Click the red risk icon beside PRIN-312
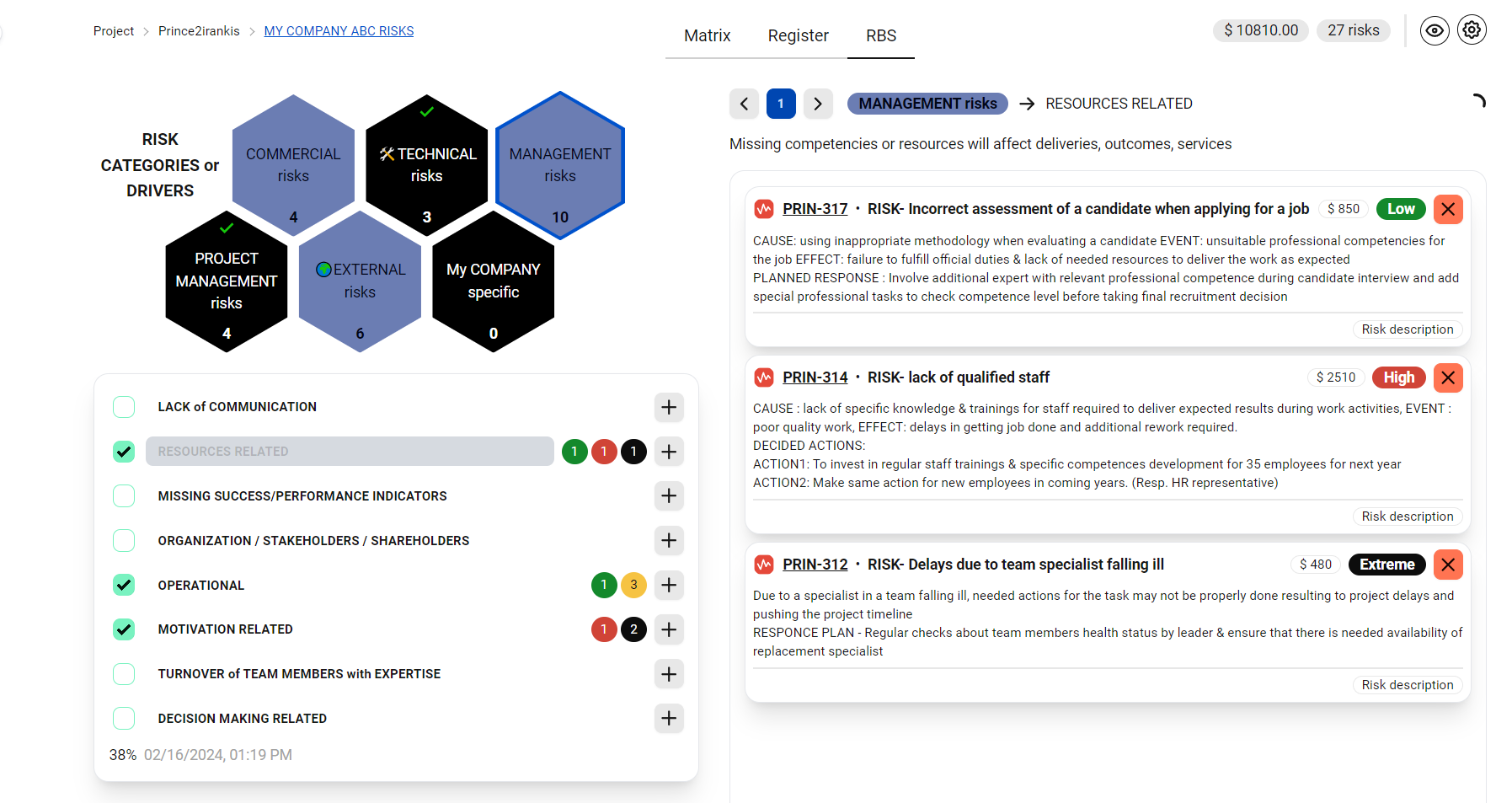The width and height of the screenshot is (1512, 803). pyautogui.click(x=764, y=565)
